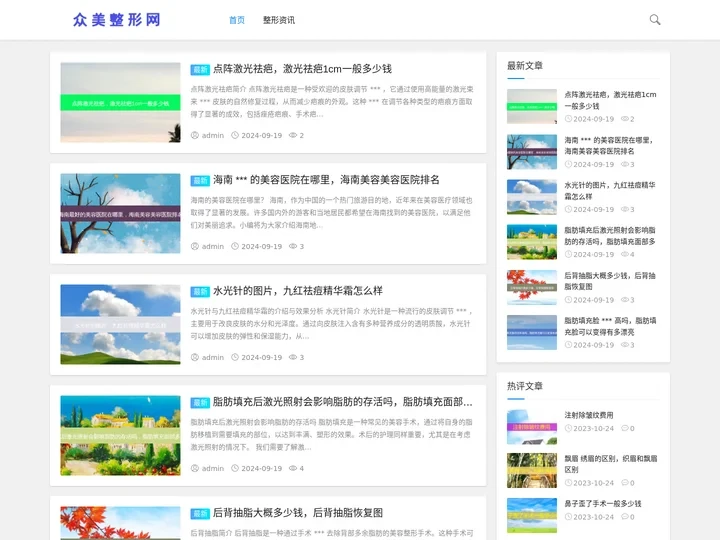Viewport: 720px width, 540px height.
Task: Click thumbnail of 飘眉 绣眉的区别 in 热评文章
Action: pos(532,470)
